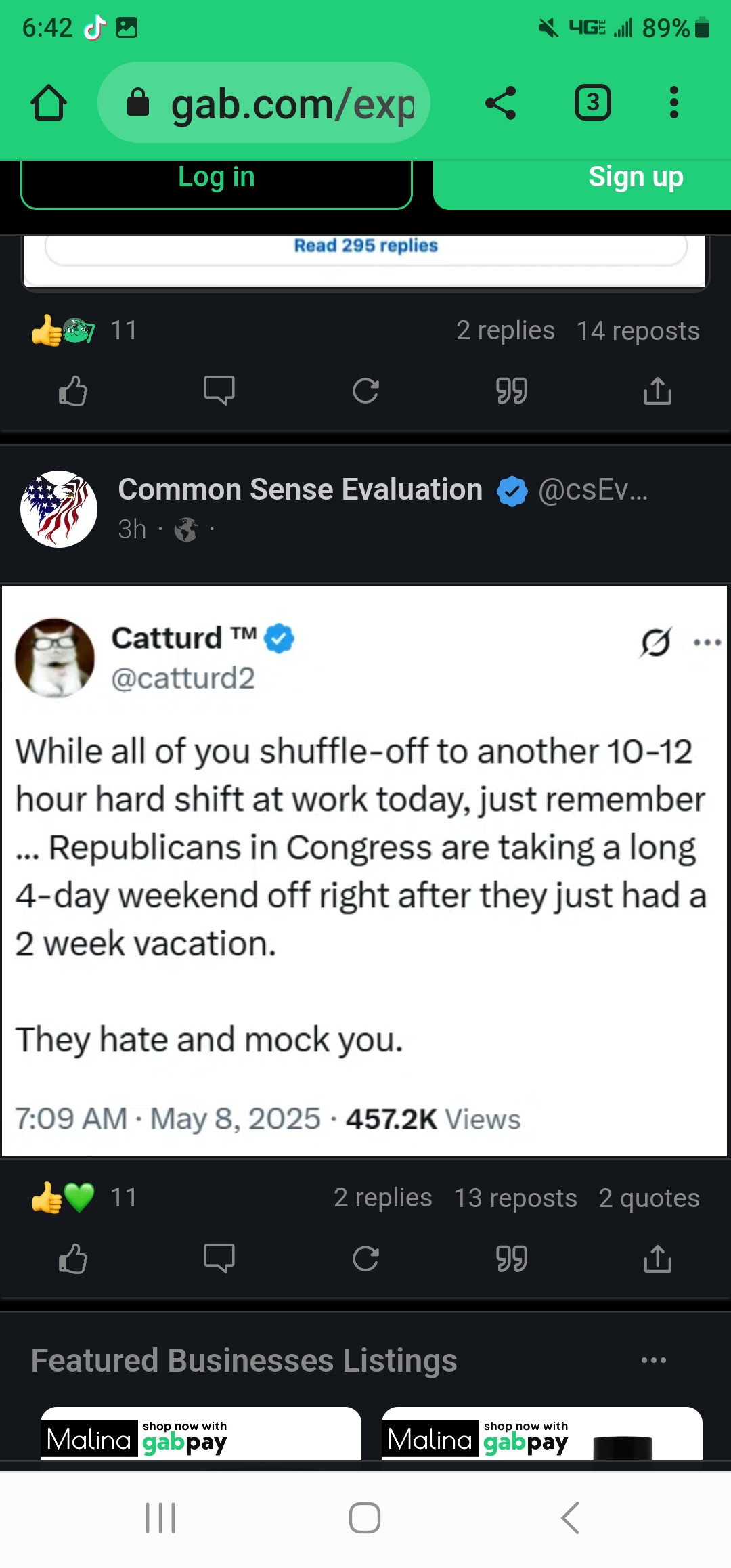
Task: View the 13 reposts list
Action: pyautogui.click(x=515, y=1198)
